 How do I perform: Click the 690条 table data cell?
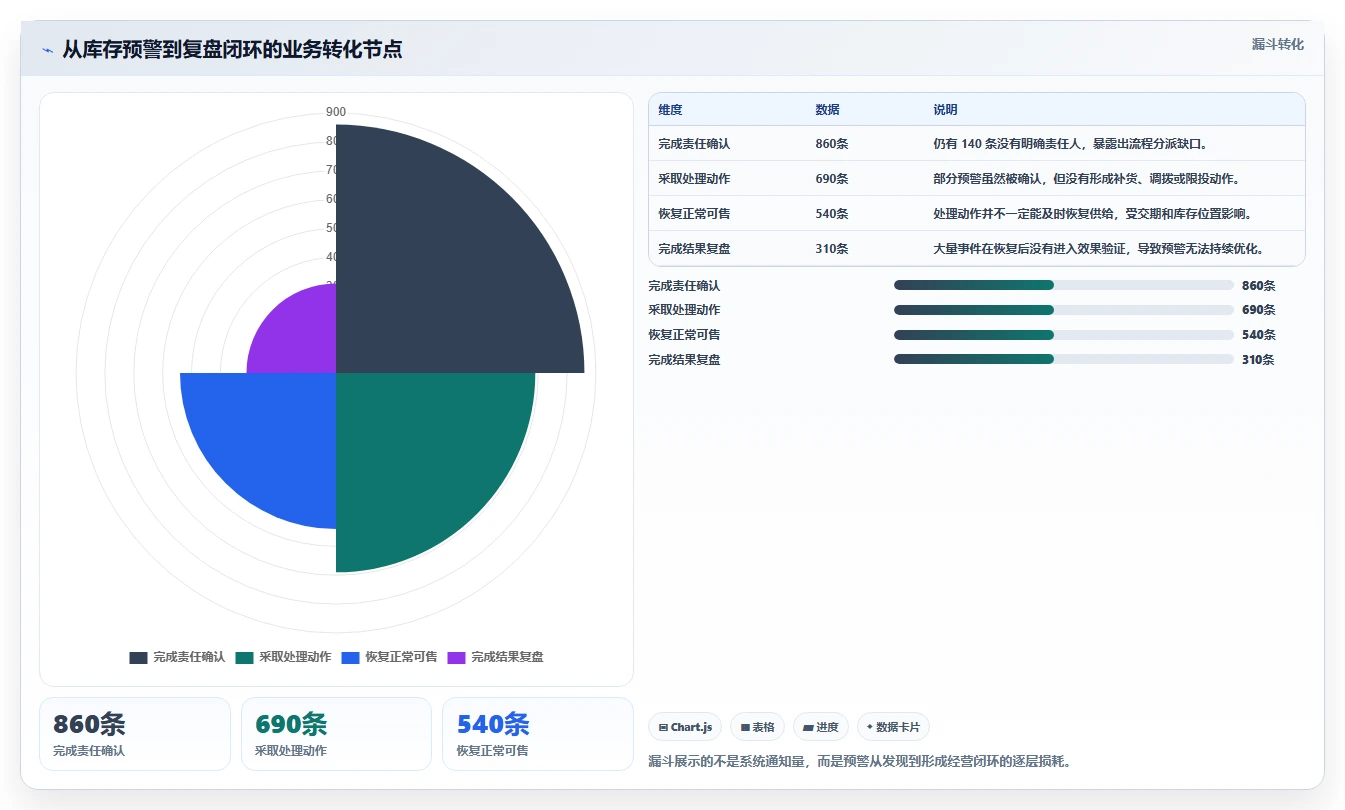(x=832, y=179)
